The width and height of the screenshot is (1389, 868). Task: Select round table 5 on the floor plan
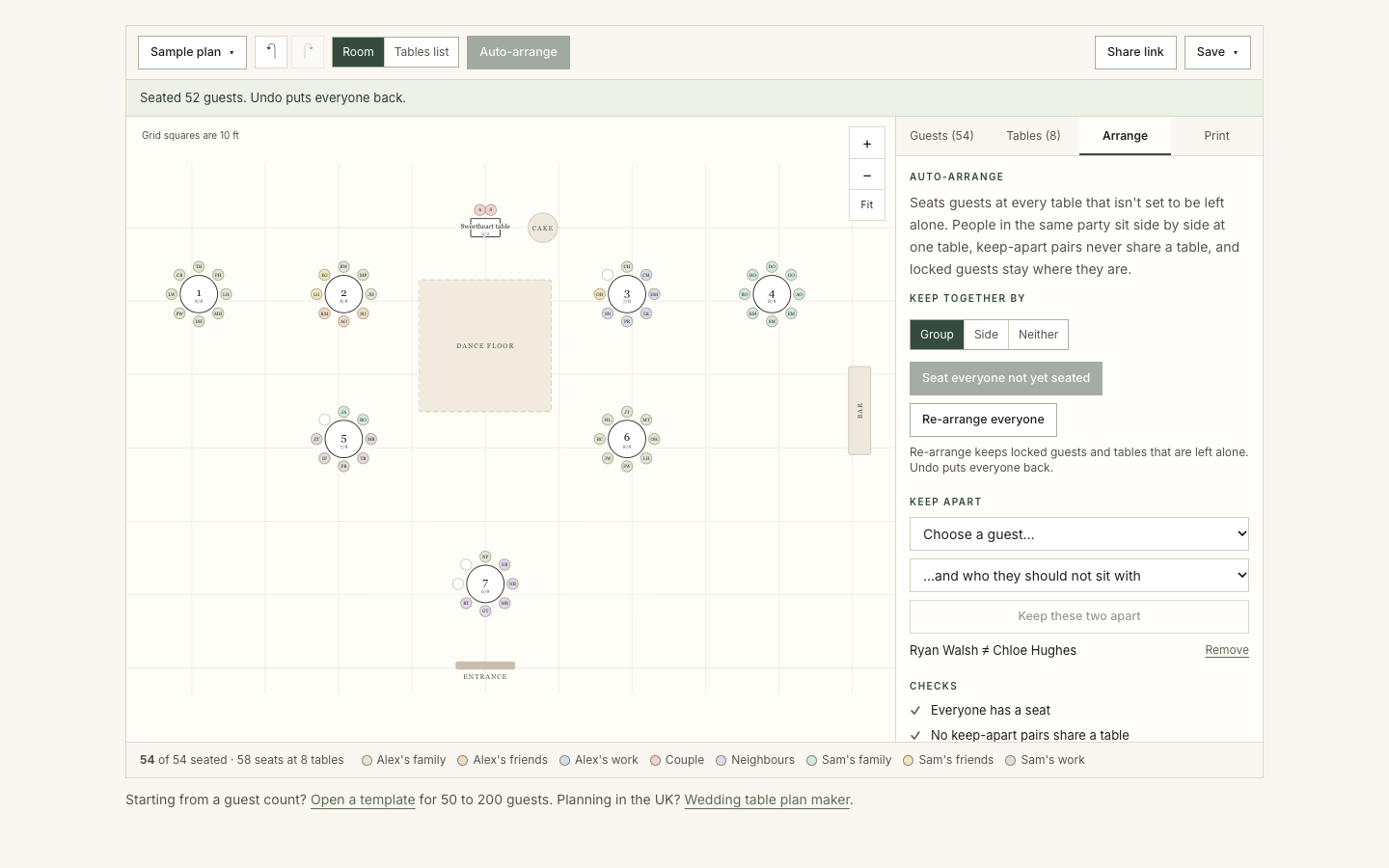coord(343,439)
